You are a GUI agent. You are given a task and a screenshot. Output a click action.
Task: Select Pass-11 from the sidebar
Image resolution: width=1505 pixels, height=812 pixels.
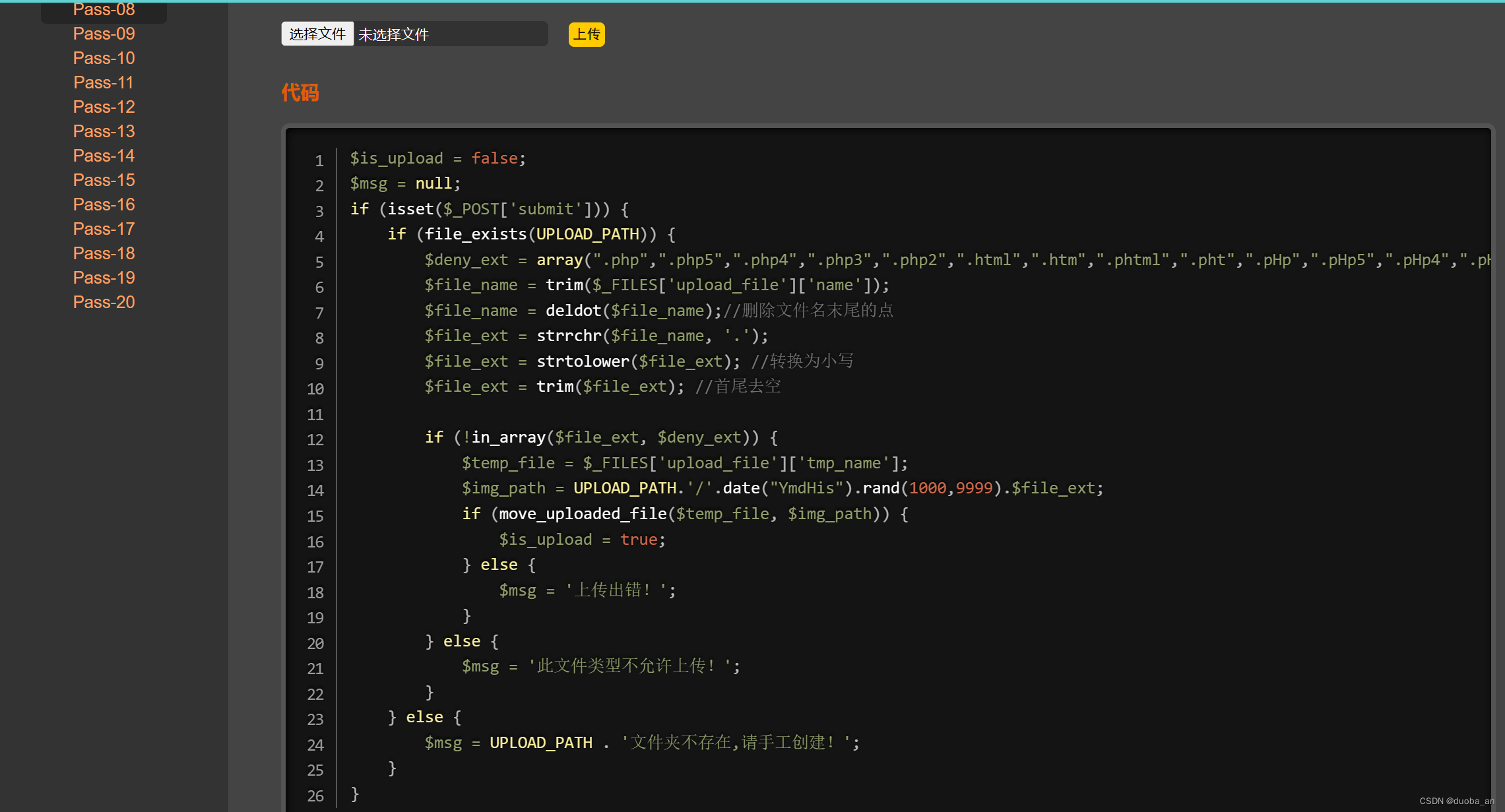104,82
